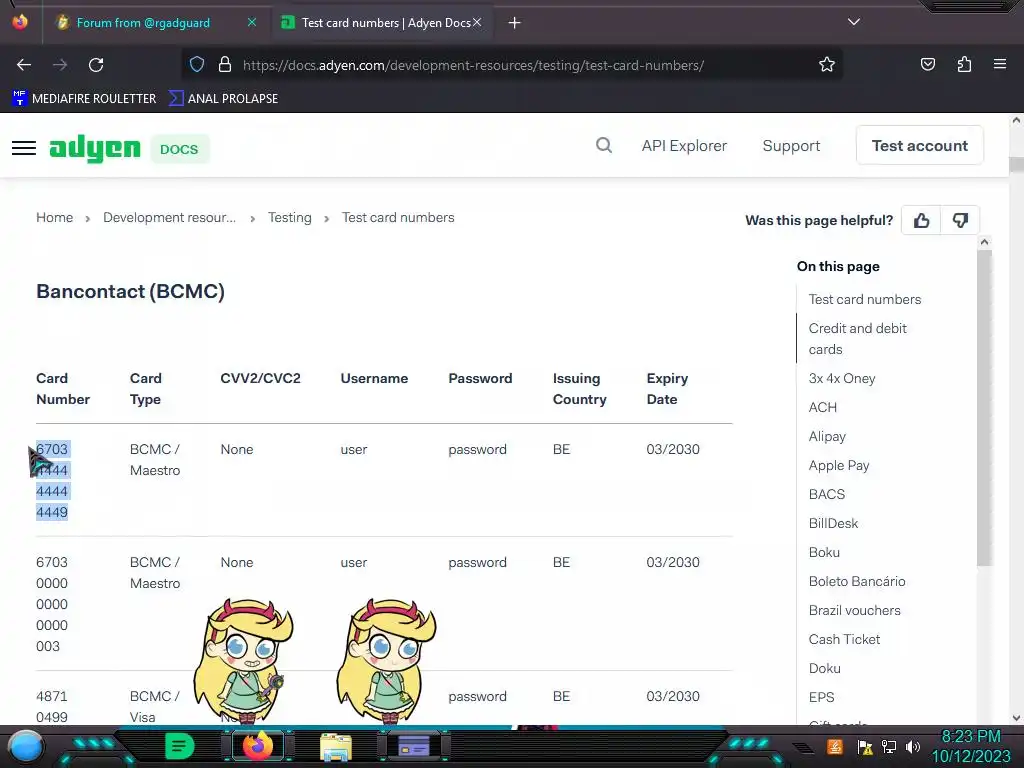Open Adyen docs sidebar hamburger menu
The width and height of the screenshot is (1024, 768).
(x=24, y=148)
